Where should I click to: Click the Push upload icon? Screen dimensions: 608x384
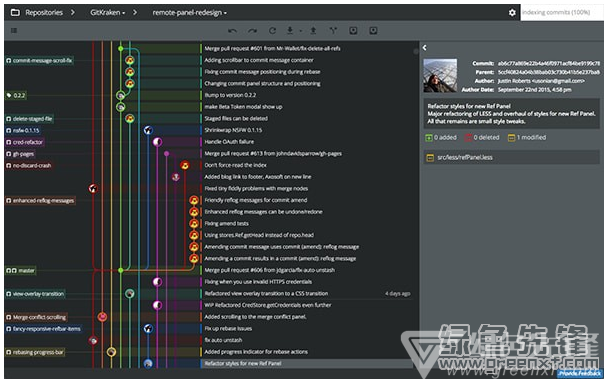click(313, 30)
